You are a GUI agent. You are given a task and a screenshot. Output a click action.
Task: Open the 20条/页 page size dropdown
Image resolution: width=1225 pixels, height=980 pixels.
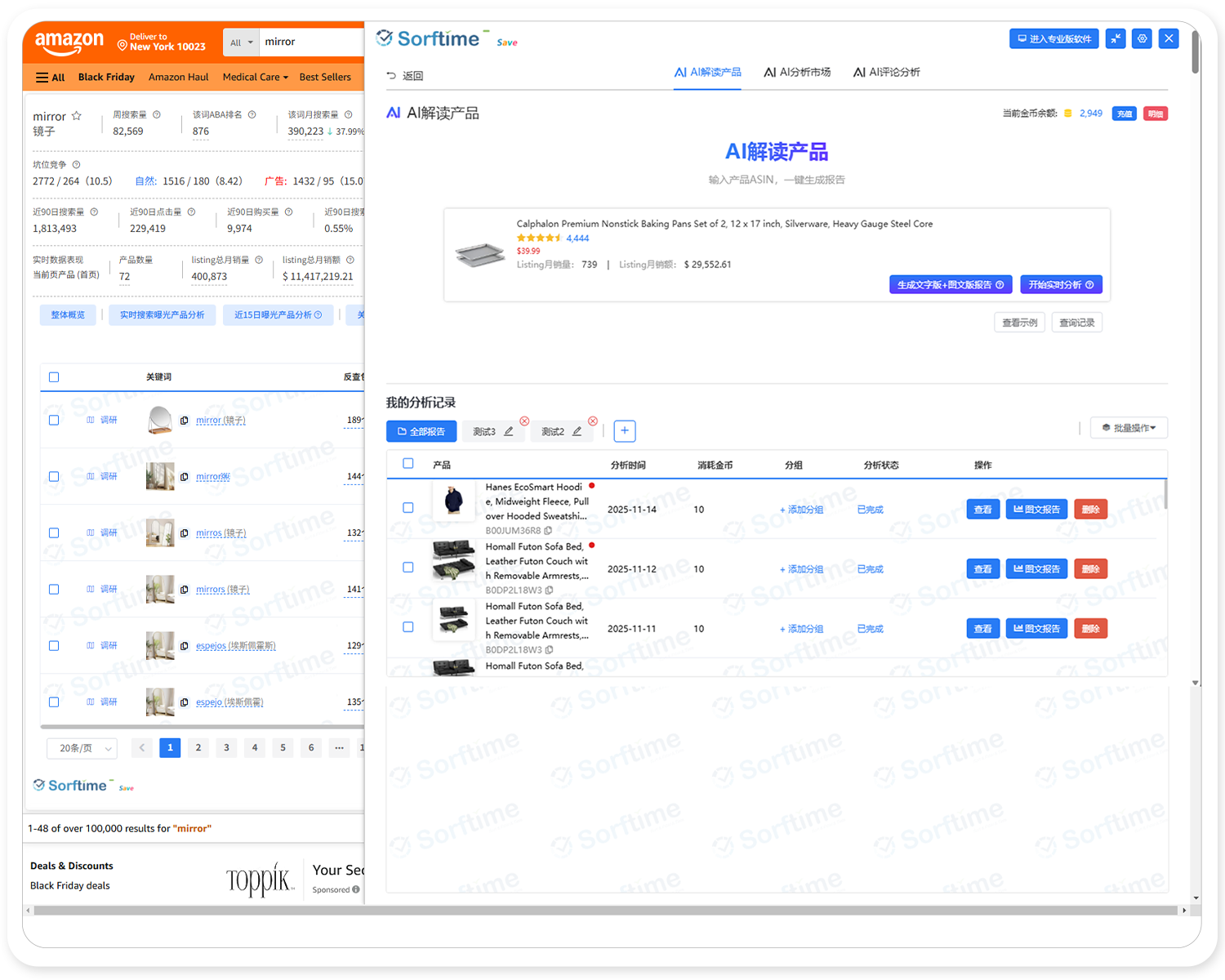pos(82,748)
